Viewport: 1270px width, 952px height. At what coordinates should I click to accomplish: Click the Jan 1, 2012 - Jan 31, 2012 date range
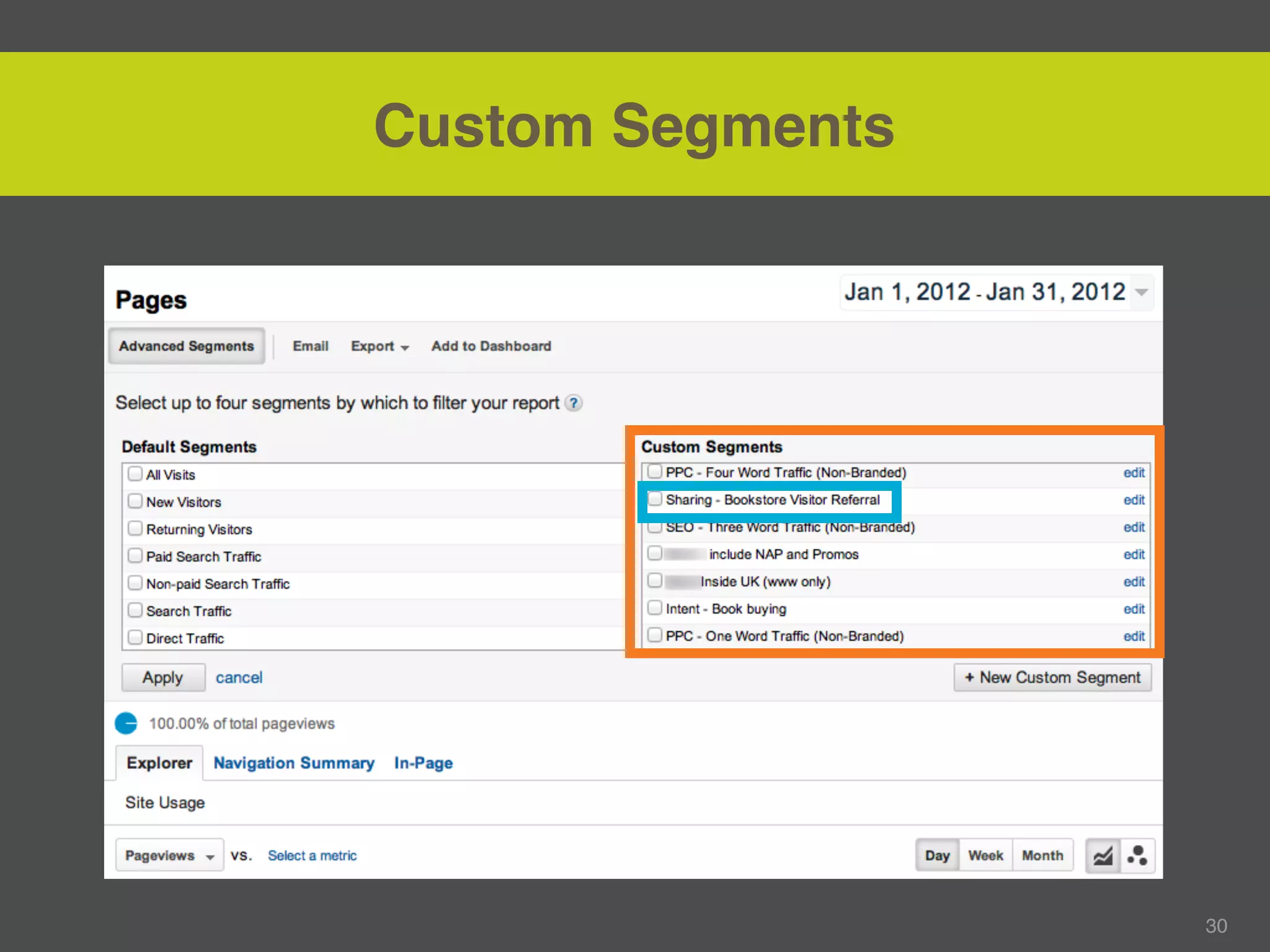coord(985,292)
